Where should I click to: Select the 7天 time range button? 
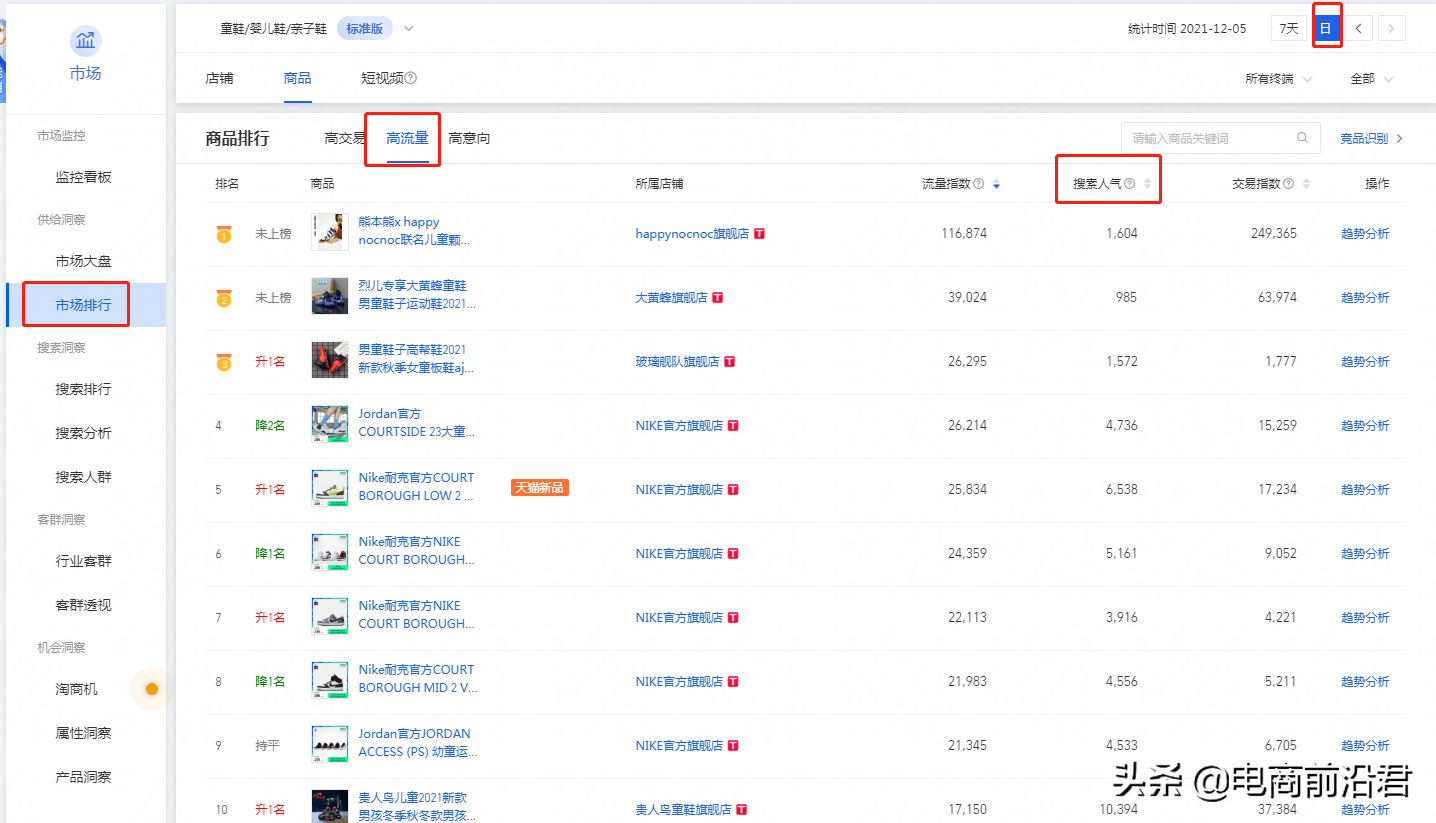tap(1289, 28)
